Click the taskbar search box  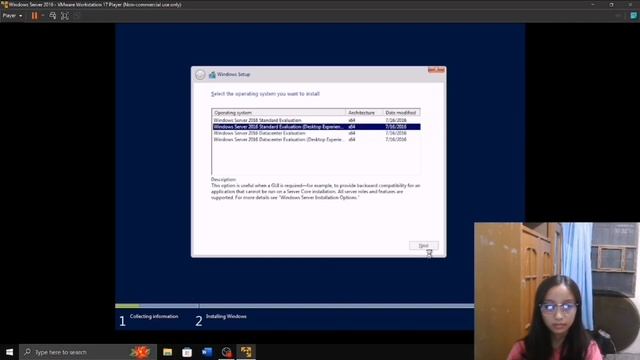(88, 352)
